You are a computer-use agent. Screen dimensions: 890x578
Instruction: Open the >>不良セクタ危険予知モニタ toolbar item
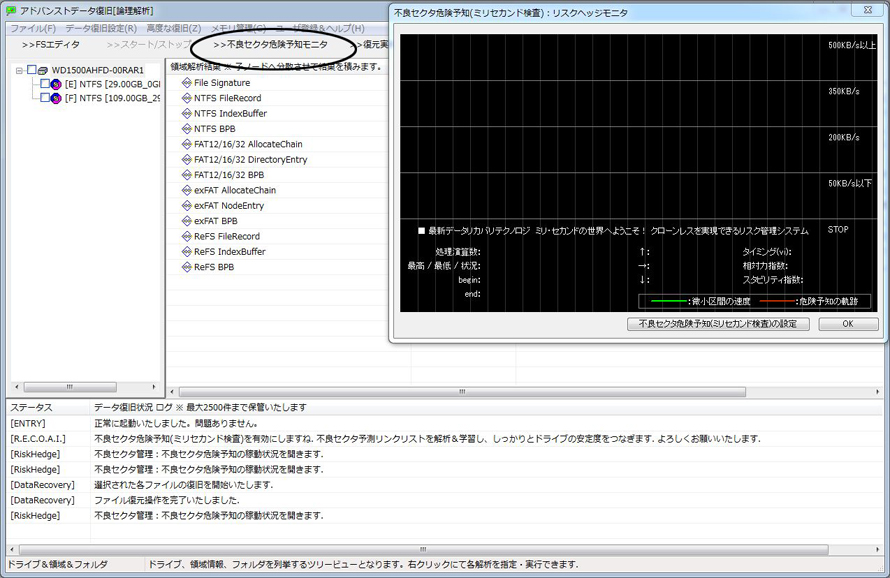(270, 44)
